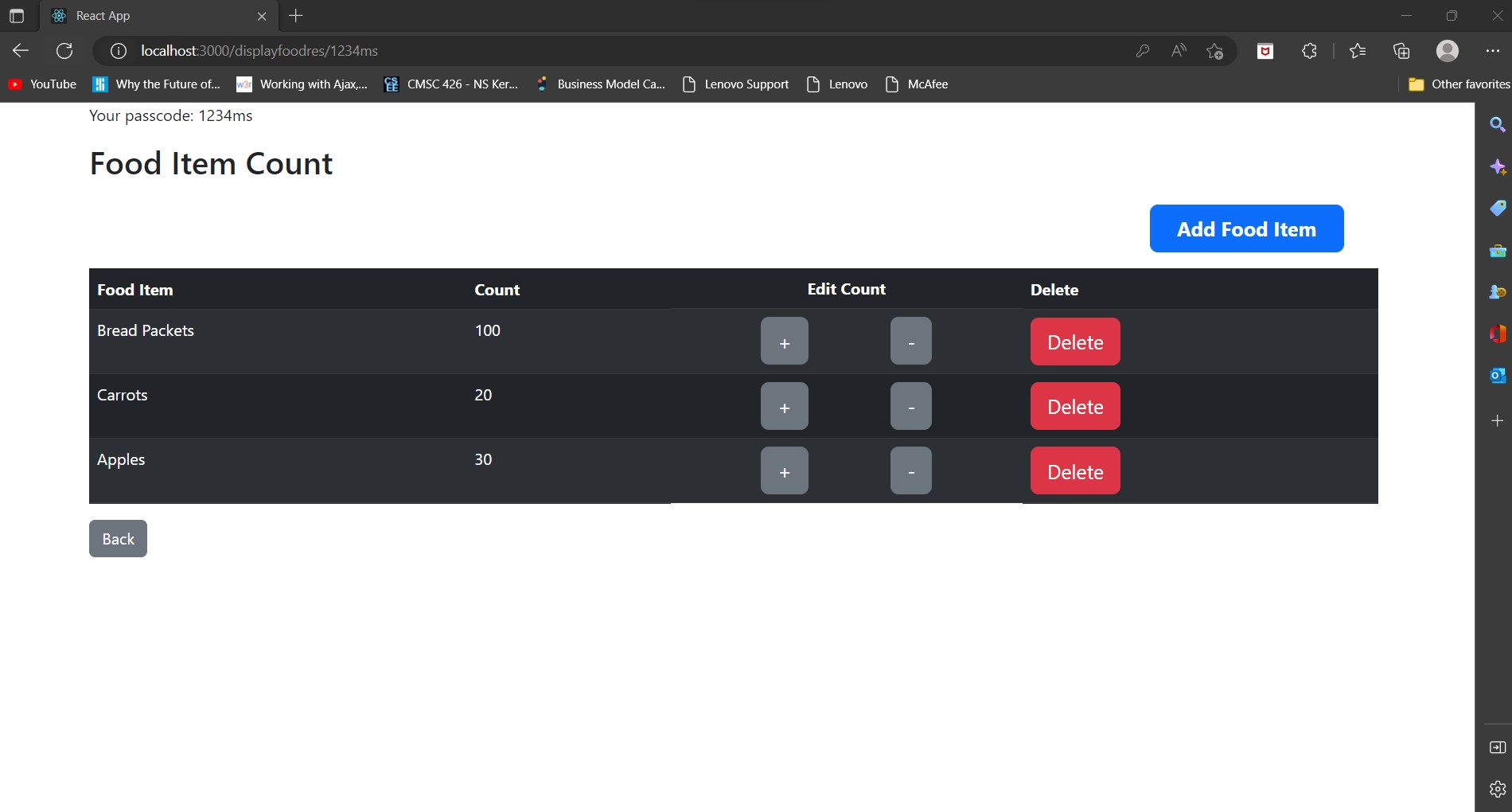This screenshot has width=1512, height=812.
Task: Click the Add Food Item button
Action: (x=1245, y=228)
